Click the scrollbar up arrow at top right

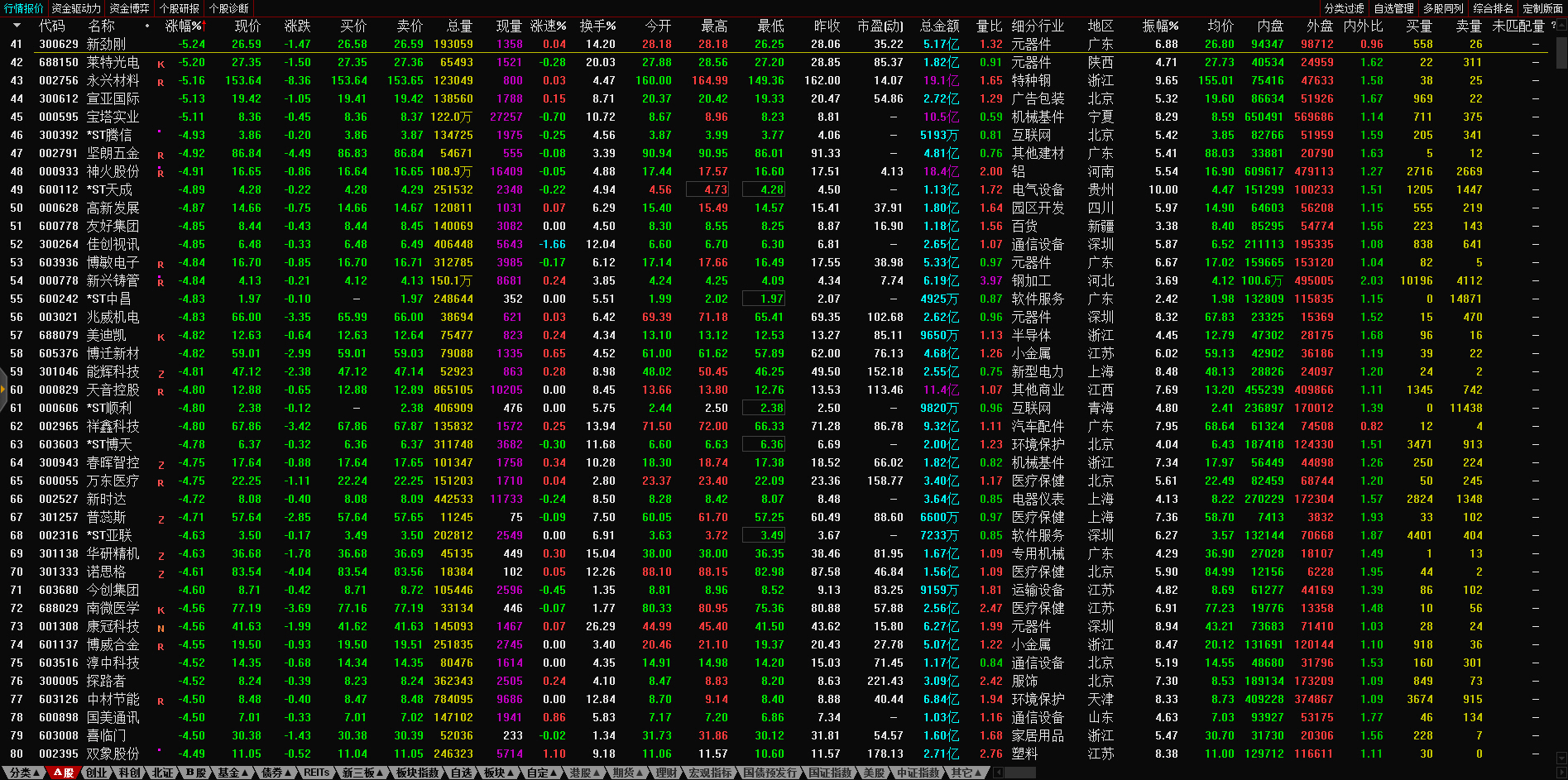1561,26
